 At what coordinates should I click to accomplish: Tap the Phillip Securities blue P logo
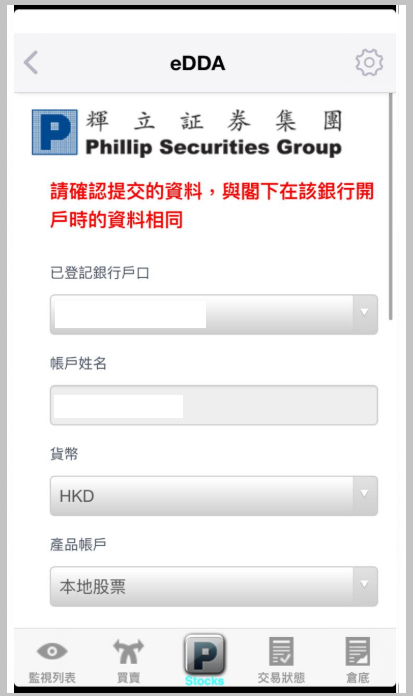[x=55, y=132]
